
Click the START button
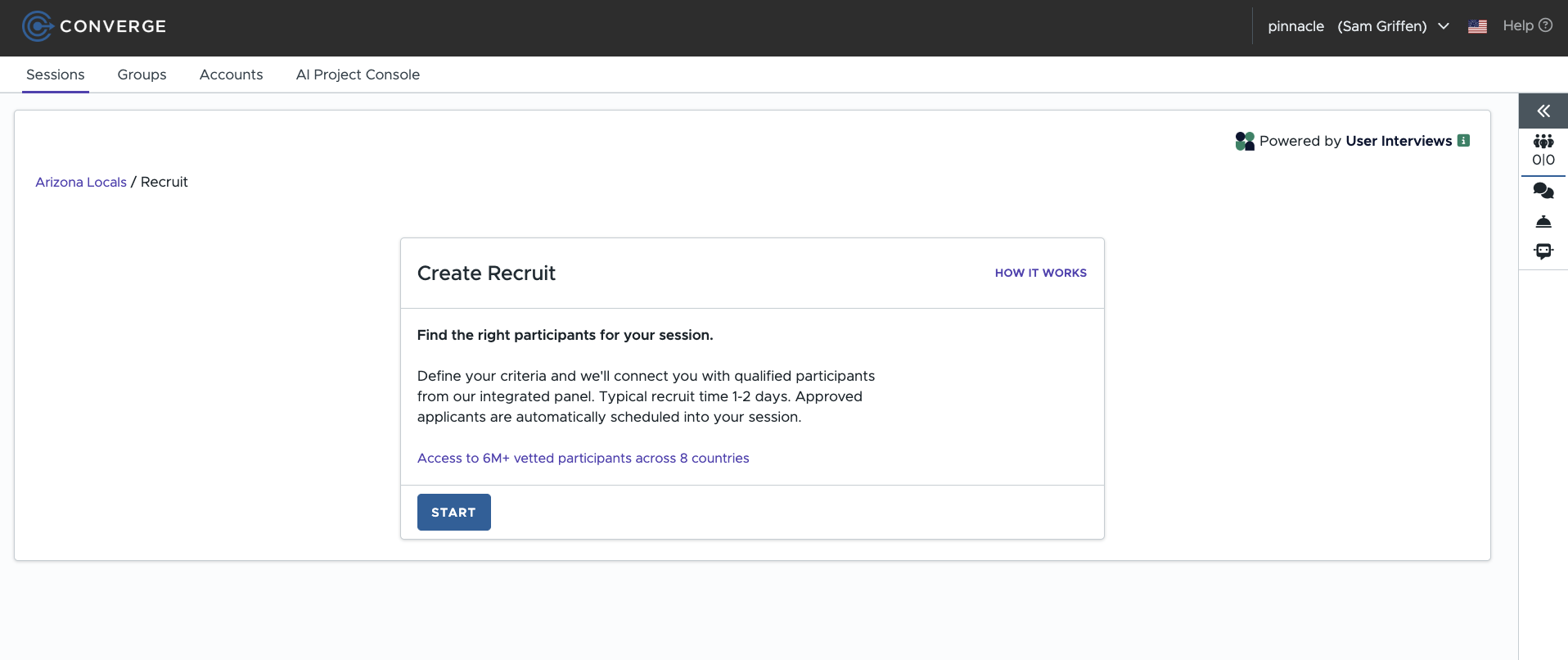pos(454,512)
